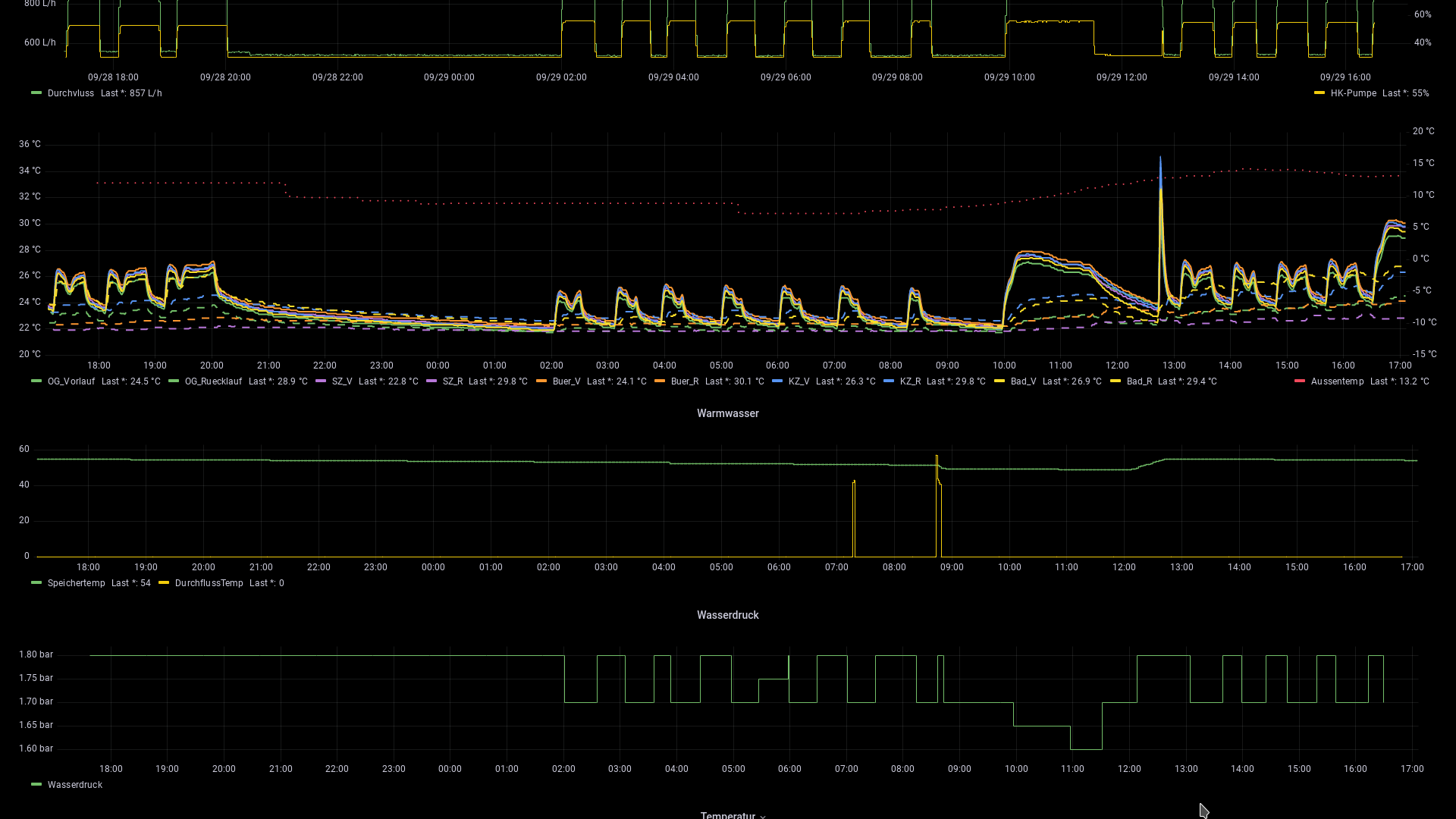Screen dimensions: 1456x819
Task: Click OG_Ruecklauf legend label
Action: click(213, 381)
